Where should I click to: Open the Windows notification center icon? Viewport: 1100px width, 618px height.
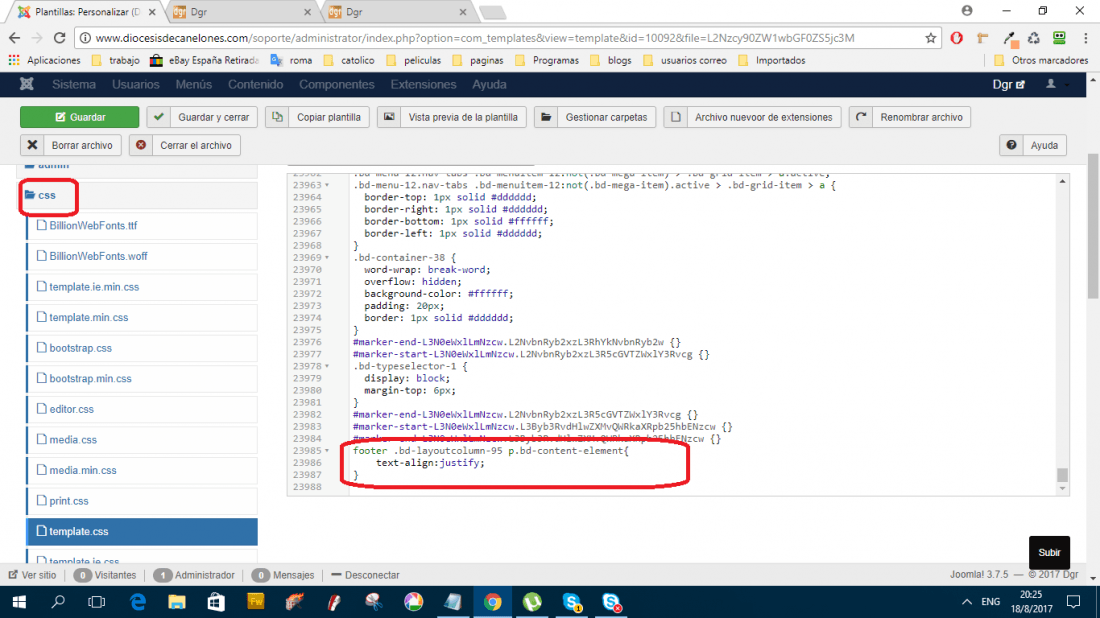tap(1073, 602)
